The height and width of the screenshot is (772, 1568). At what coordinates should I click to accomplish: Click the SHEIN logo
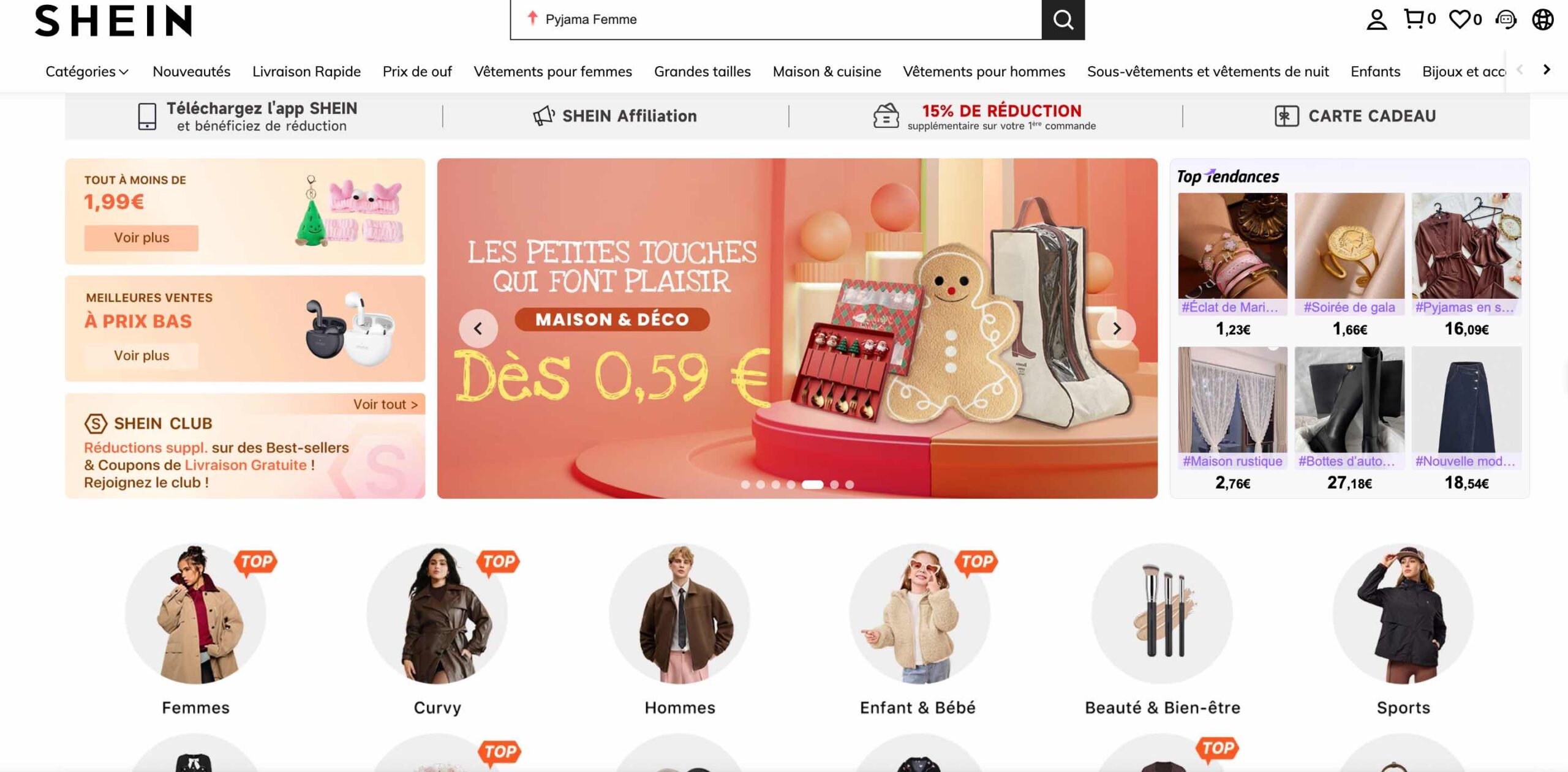113,21
